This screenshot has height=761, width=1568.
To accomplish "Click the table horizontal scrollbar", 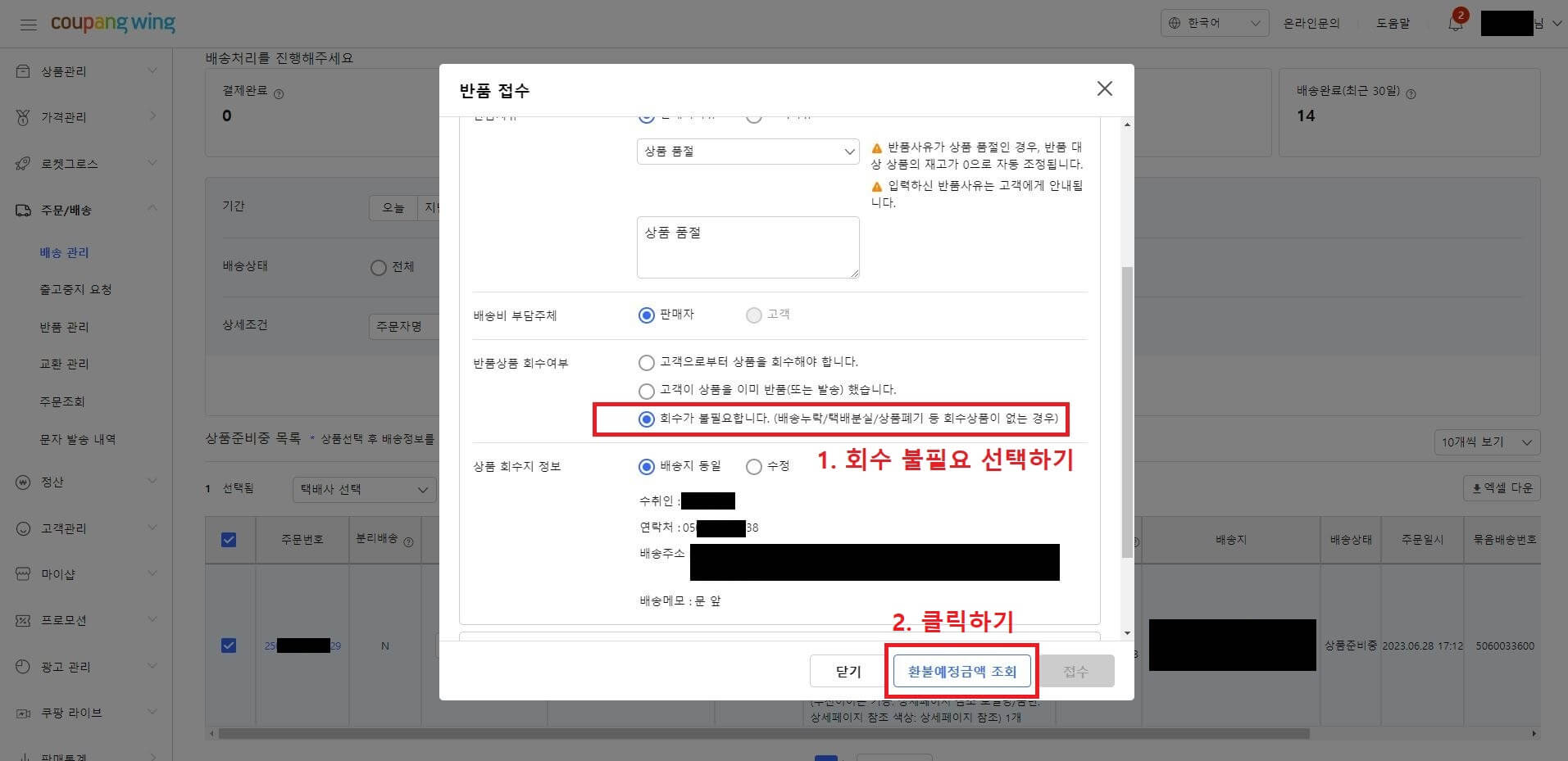I will pos(763,733).
